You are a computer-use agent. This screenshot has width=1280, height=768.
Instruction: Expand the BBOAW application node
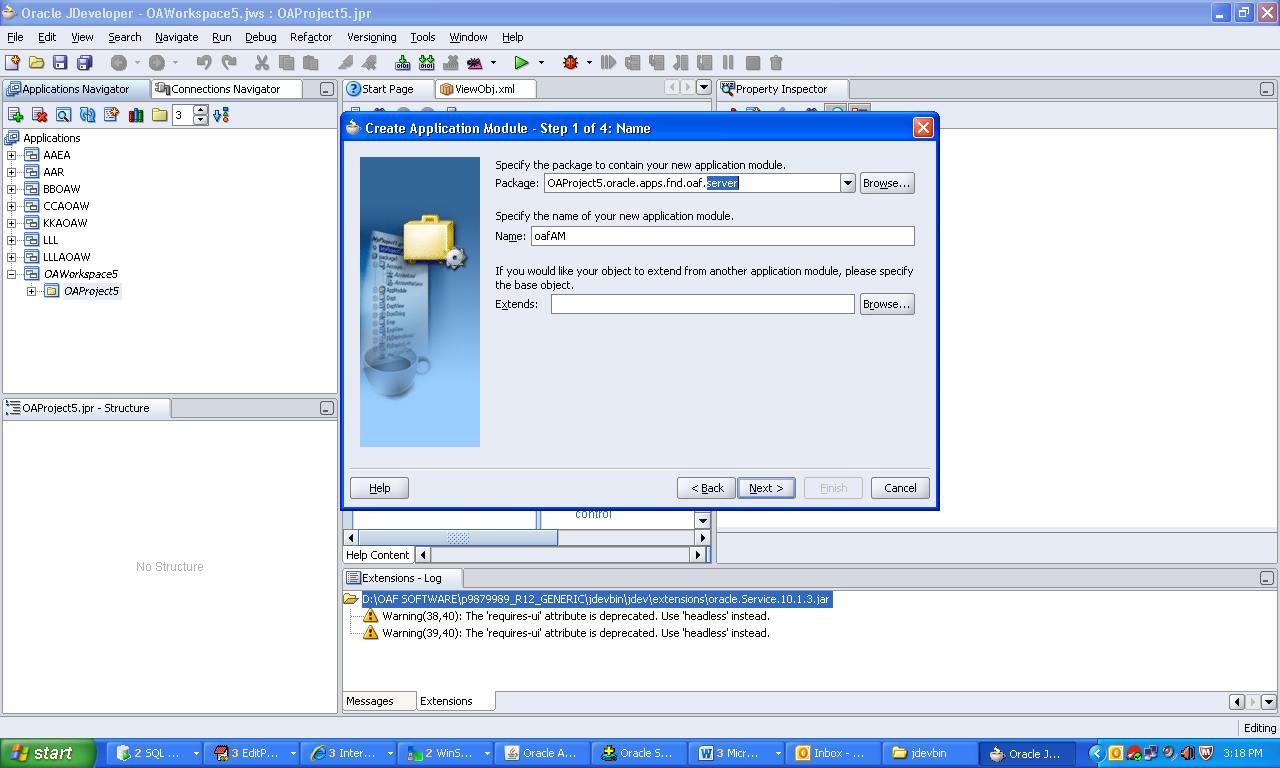12,189
